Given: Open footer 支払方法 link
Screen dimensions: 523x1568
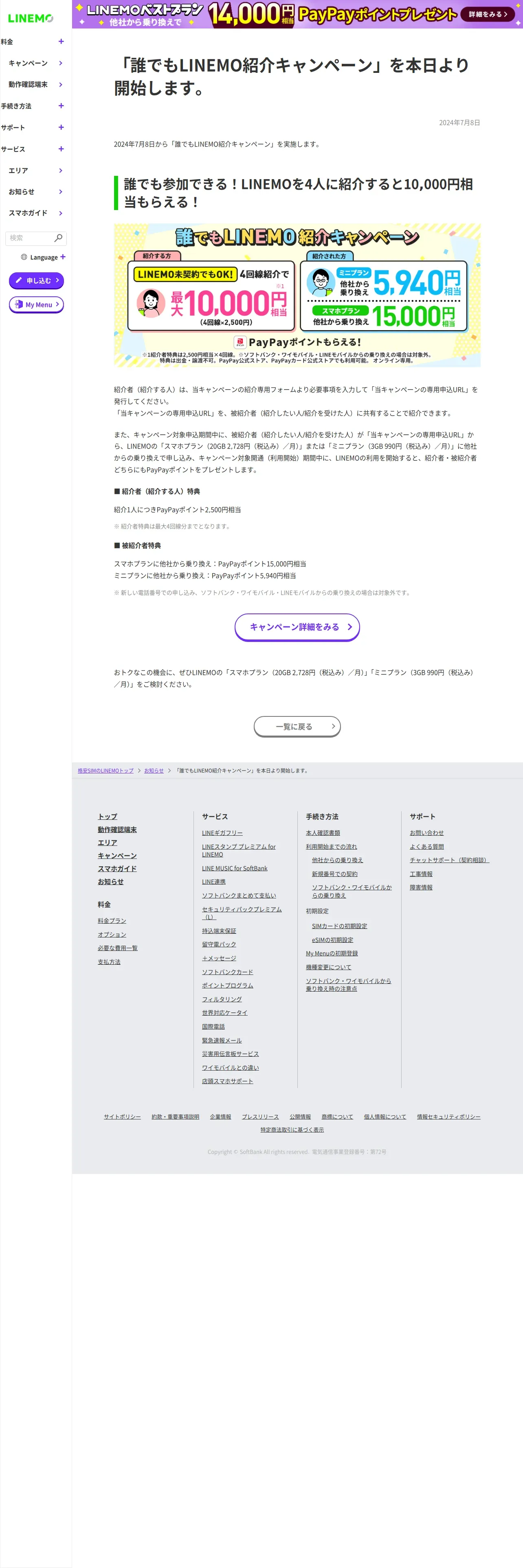Looking at the screenshot, I should click(x=109, y=962).
